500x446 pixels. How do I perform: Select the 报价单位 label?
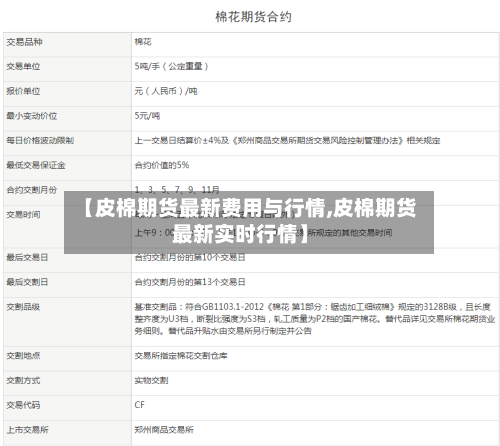23,91
